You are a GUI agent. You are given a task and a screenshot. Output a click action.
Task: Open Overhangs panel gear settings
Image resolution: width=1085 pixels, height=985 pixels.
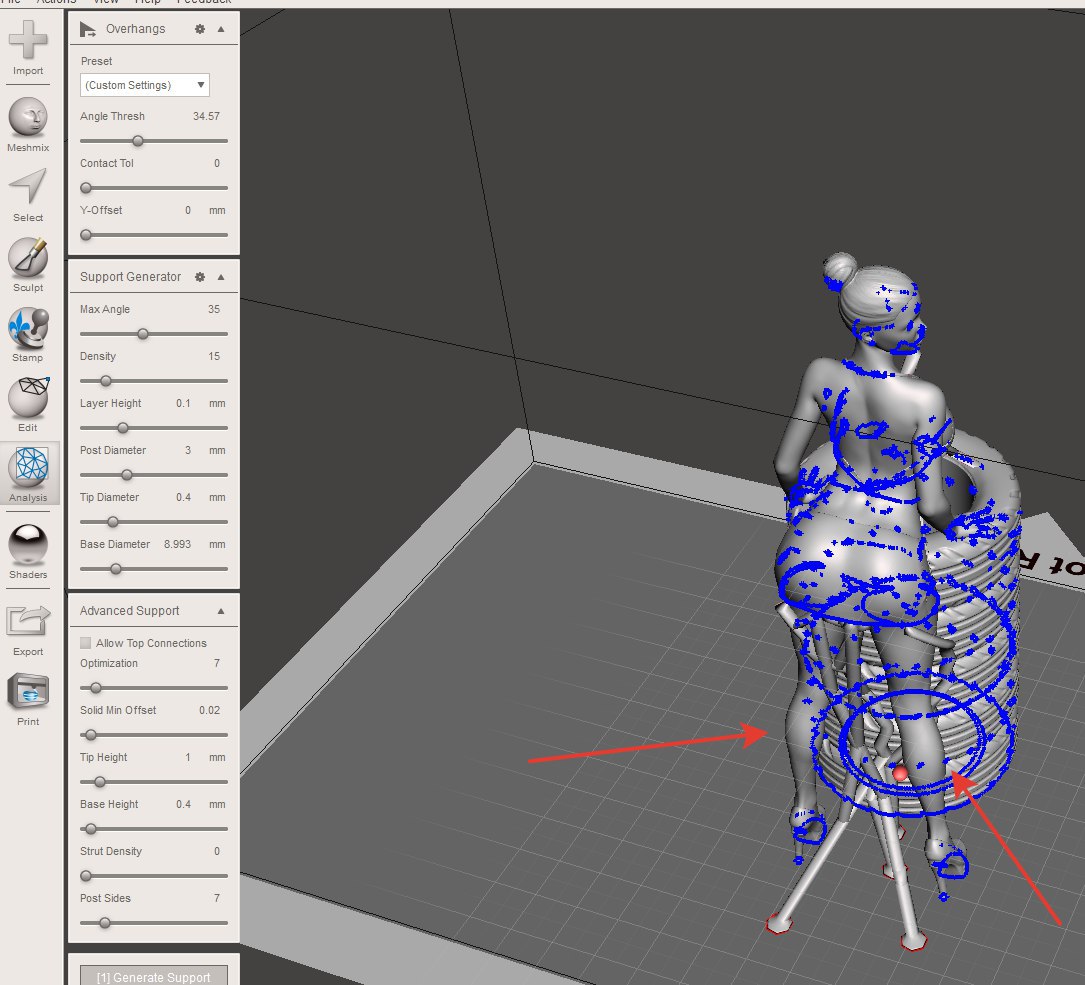point(200,29)
